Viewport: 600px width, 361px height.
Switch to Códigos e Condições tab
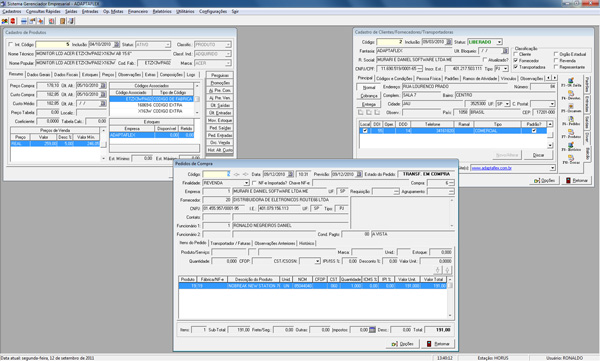click(x=394, y=78)
